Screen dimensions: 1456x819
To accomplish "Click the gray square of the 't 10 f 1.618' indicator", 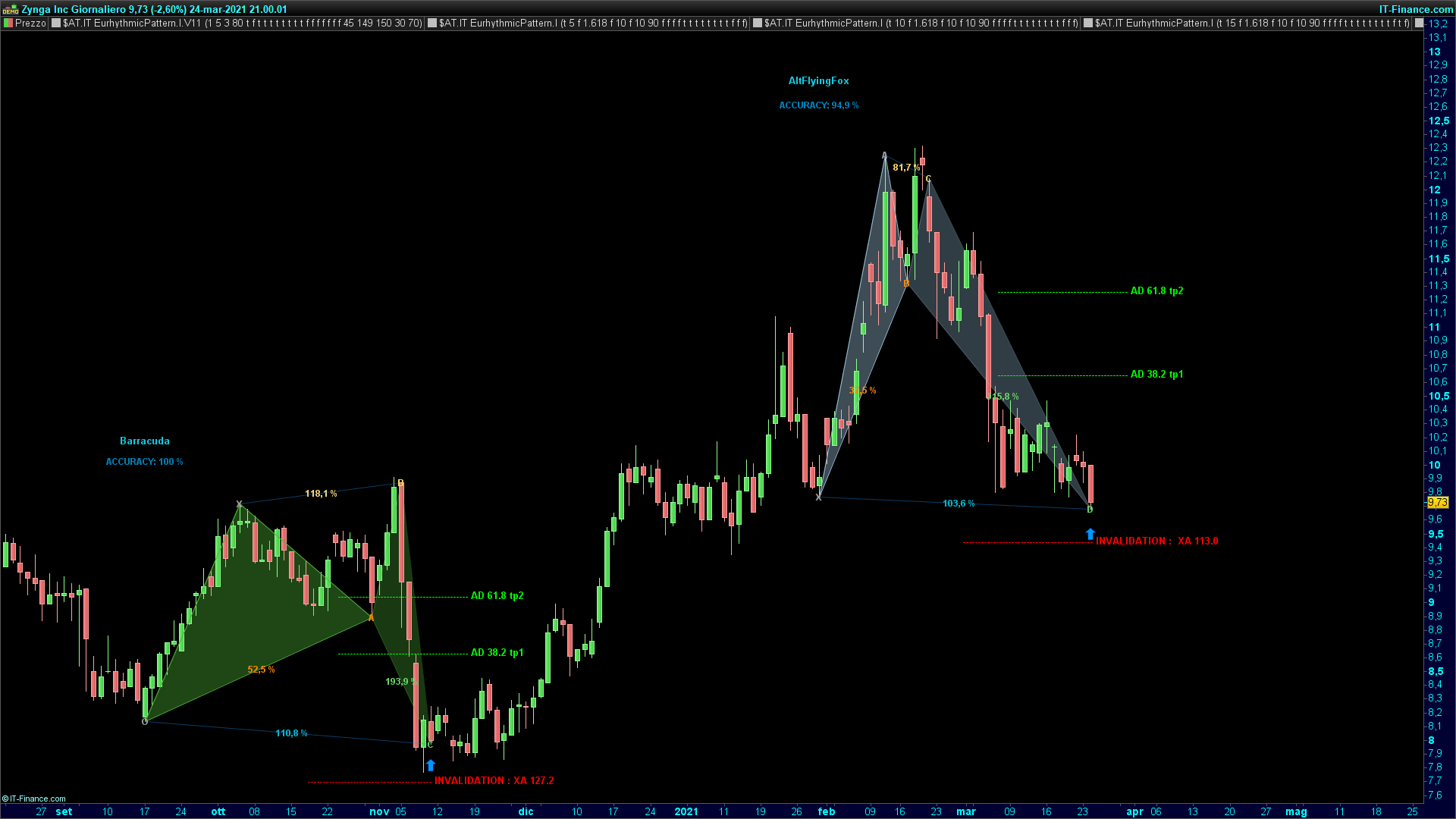I will point(758,24).
